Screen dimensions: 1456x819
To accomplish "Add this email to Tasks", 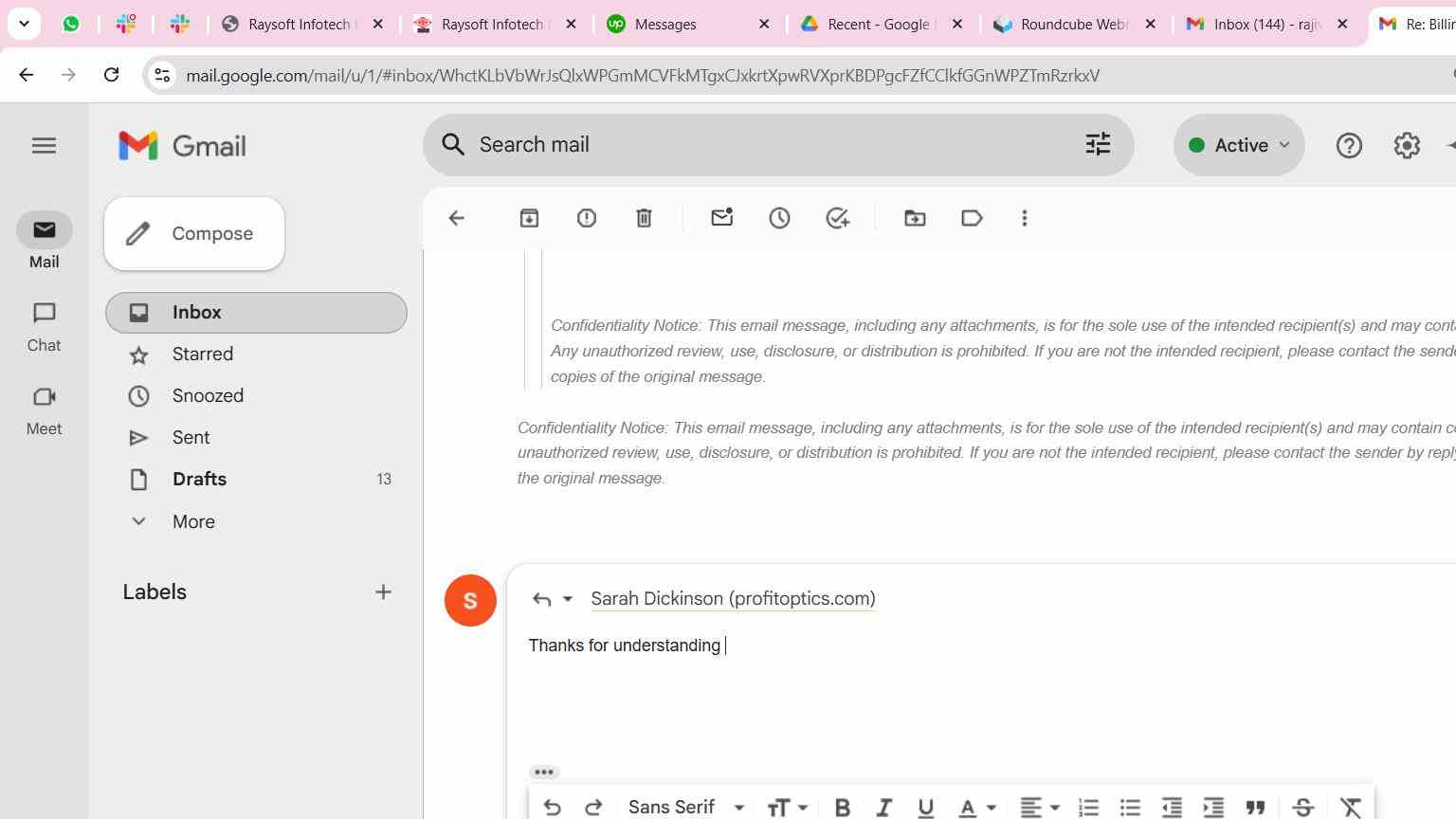I will 838,218.
